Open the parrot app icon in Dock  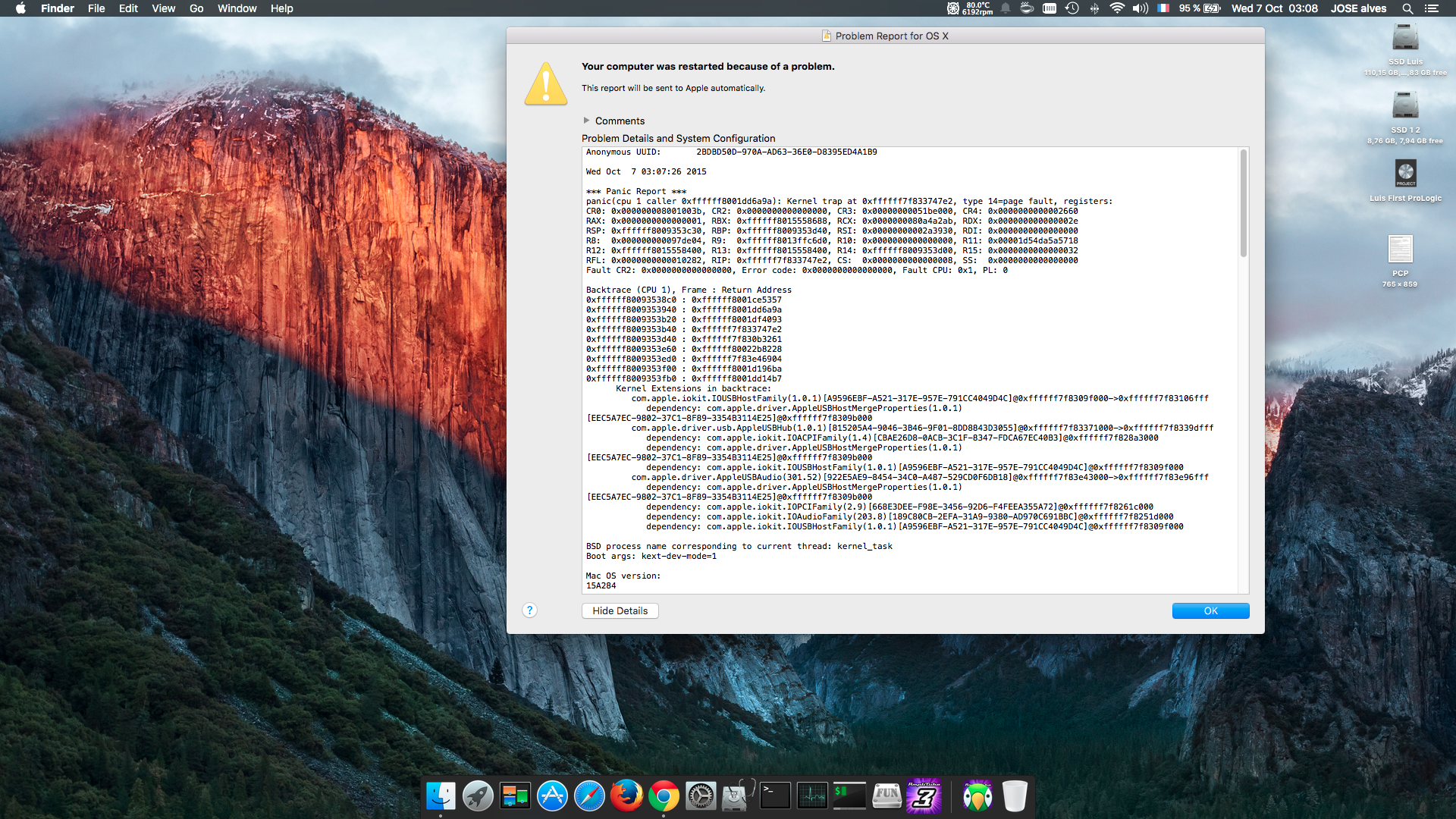977,795
